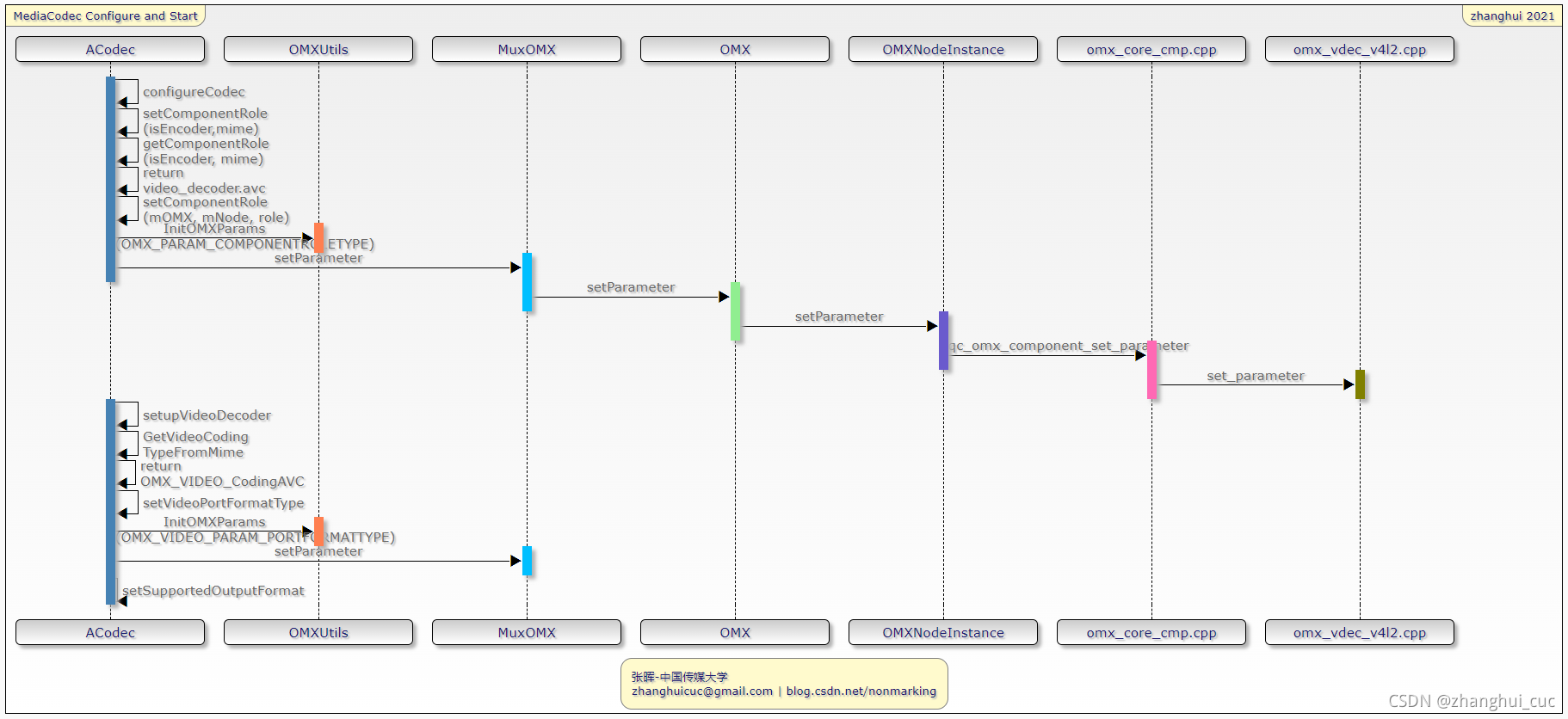
Task: Click the MuxOMX box in the footer row
Action: point(527,632)
